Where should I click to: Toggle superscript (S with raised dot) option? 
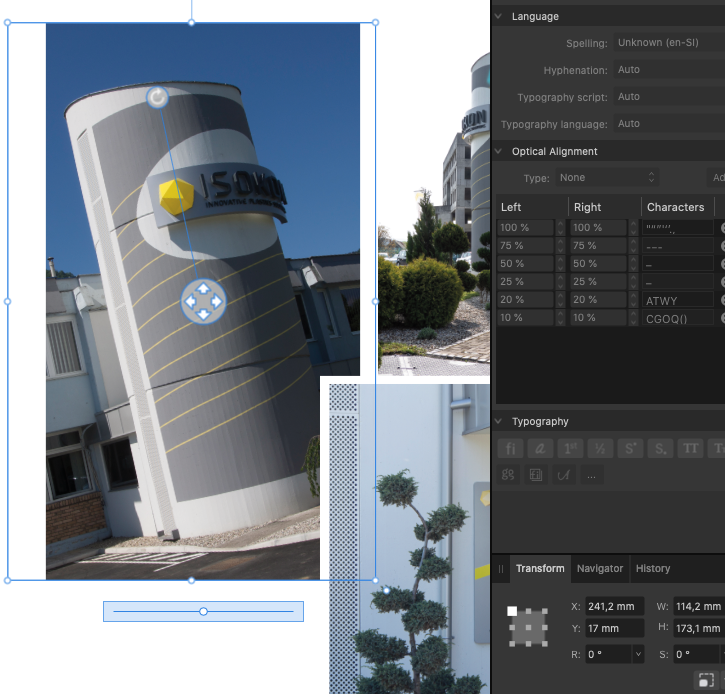point(630,448)
